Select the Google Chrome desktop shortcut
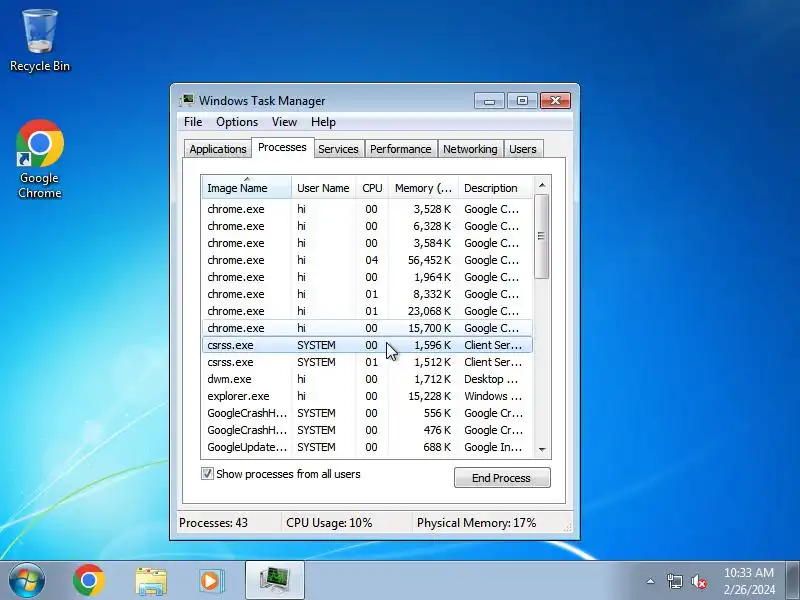The height and width of the screenshot is (600, 800). (x=40, y=159)
